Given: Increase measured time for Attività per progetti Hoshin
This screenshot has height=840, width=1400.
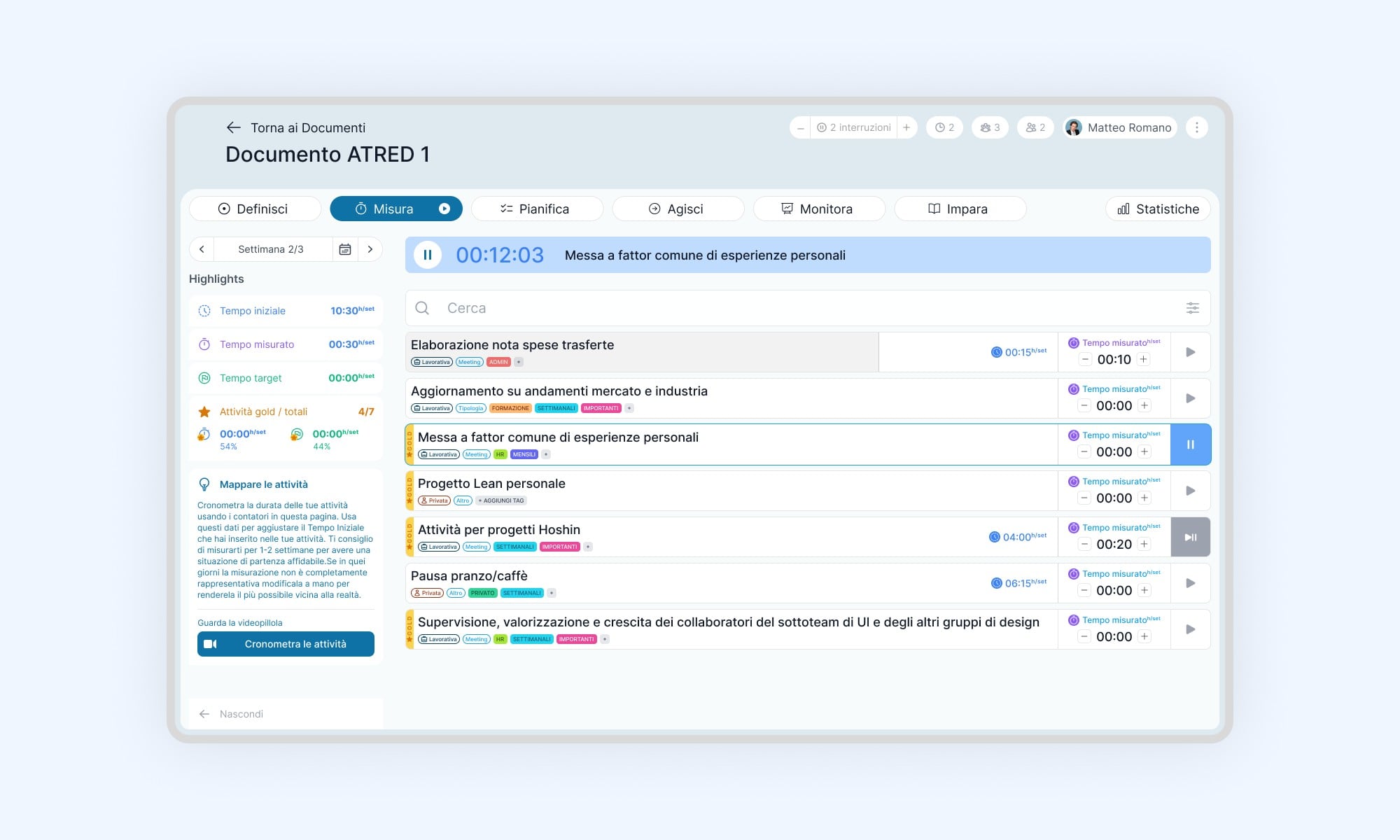Looking at the screenshot, I should (x=1144, y=544).
